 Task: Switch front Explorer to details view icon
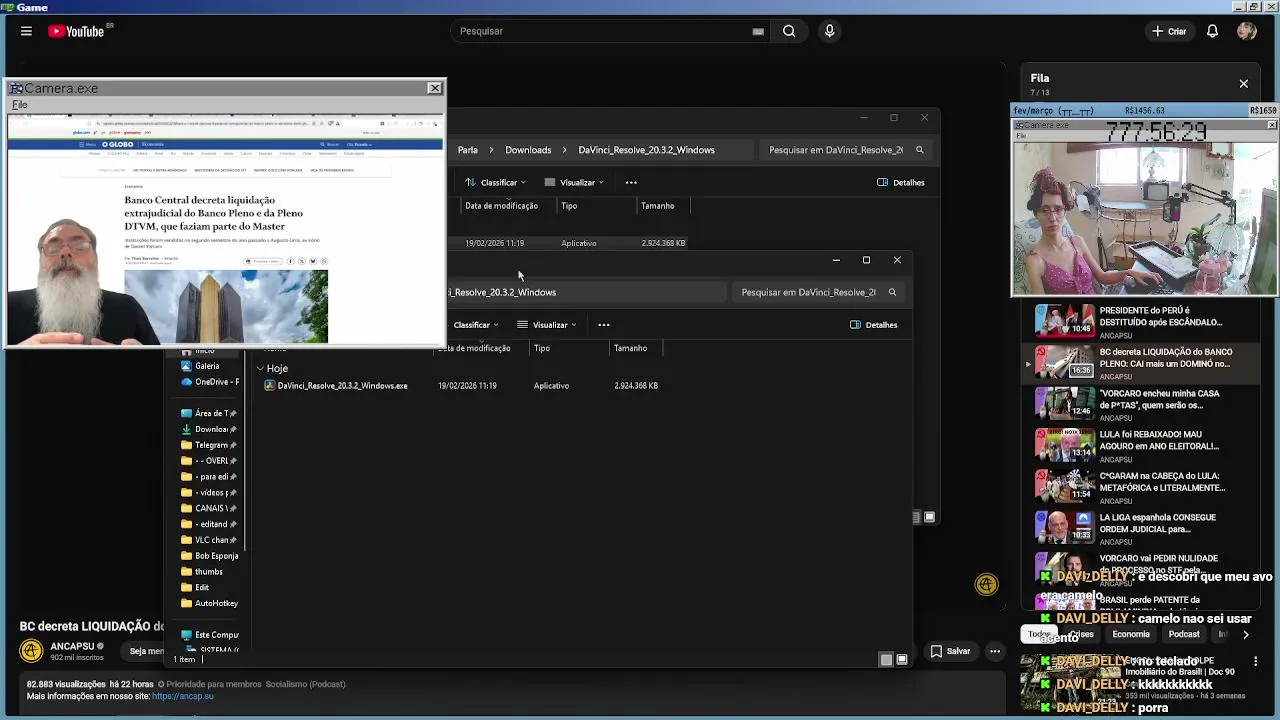[886, 659]
